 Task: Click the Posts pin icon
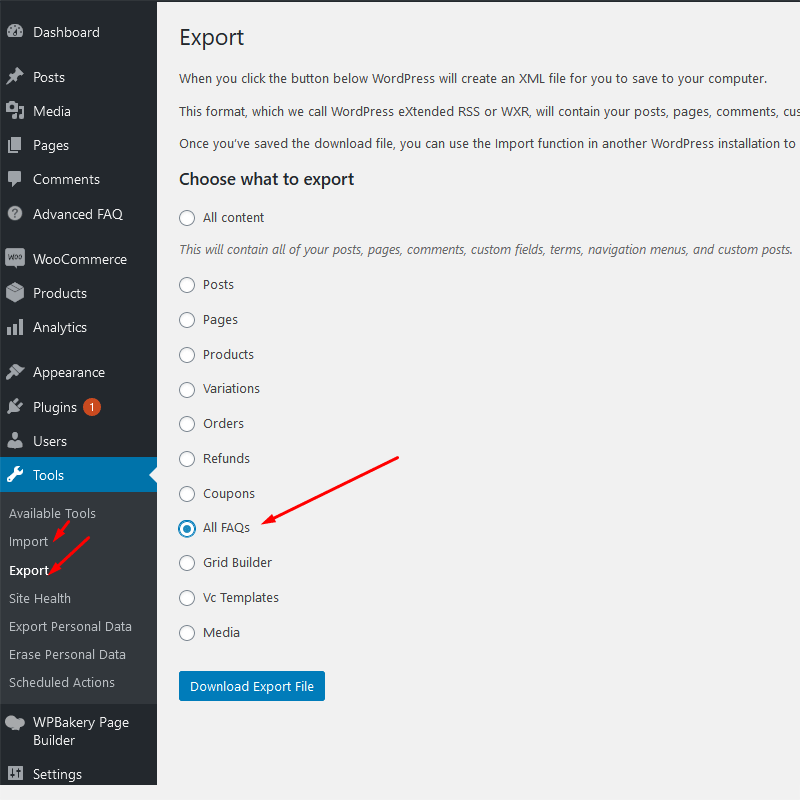[16, 77]
